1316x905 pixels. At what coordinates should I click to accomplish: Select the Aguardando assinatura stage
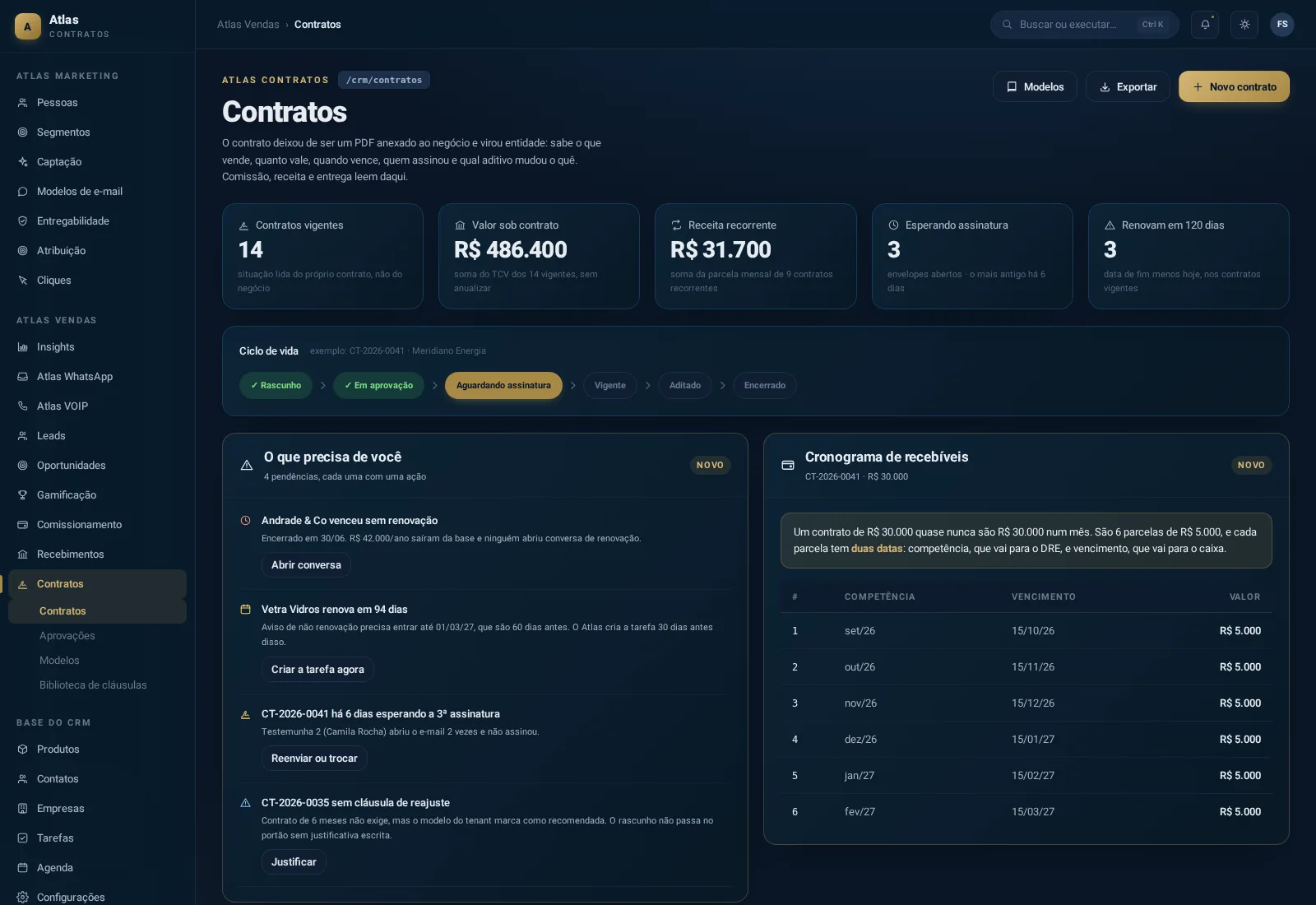point(503,386)
